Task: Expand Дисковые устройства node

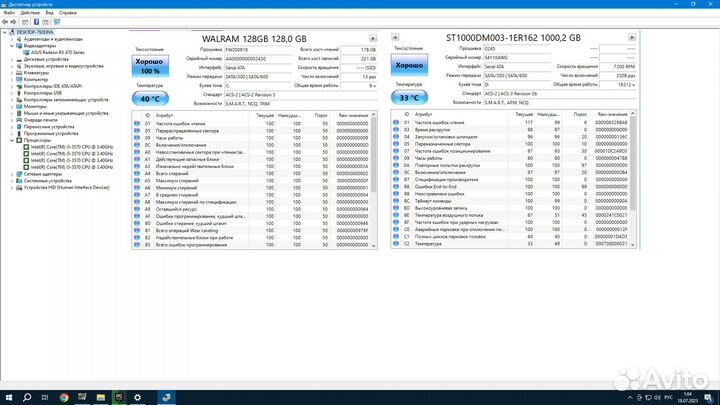Action: [x=12, y=59]
